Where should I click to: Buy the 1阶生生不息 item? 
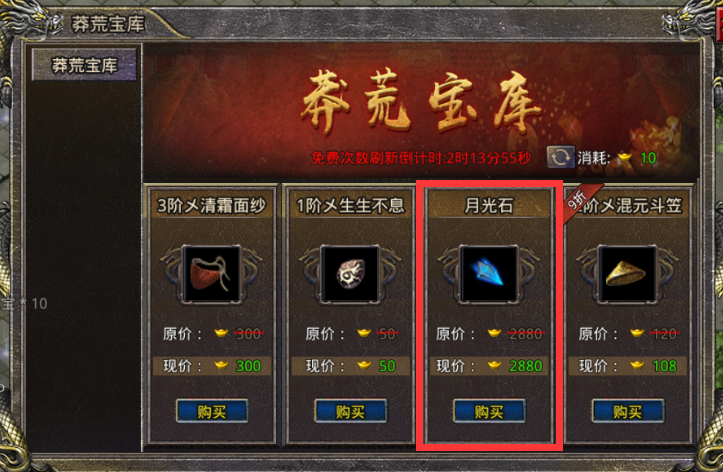[350, 411]
